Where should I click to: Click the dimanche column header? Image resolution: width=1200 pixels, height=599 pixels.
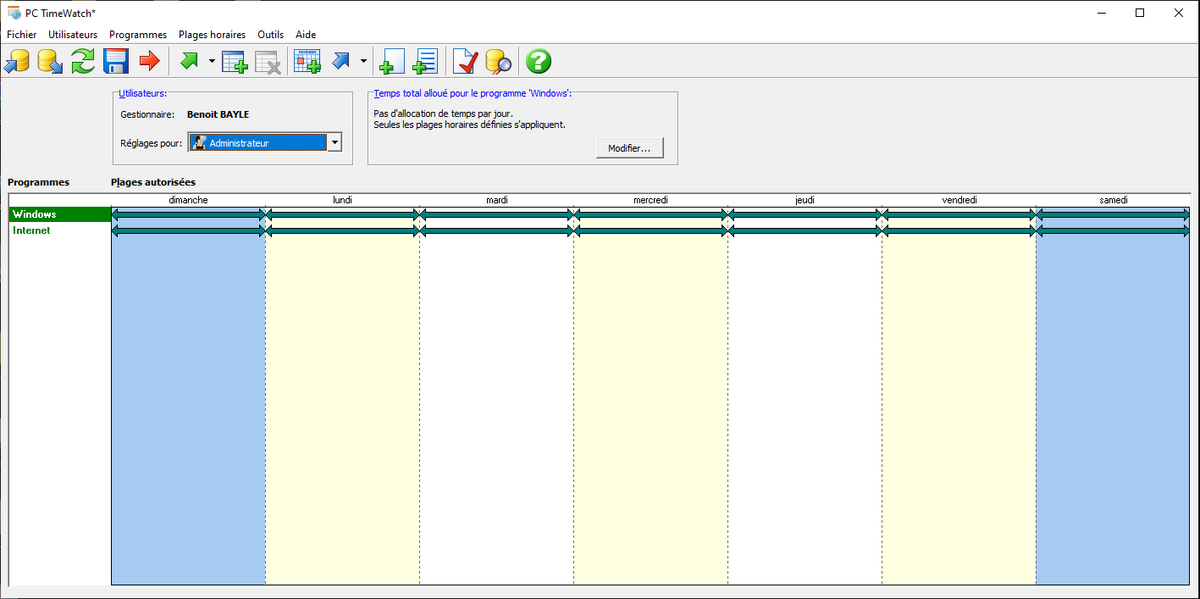pyautogui.click(x=188, y=200)
